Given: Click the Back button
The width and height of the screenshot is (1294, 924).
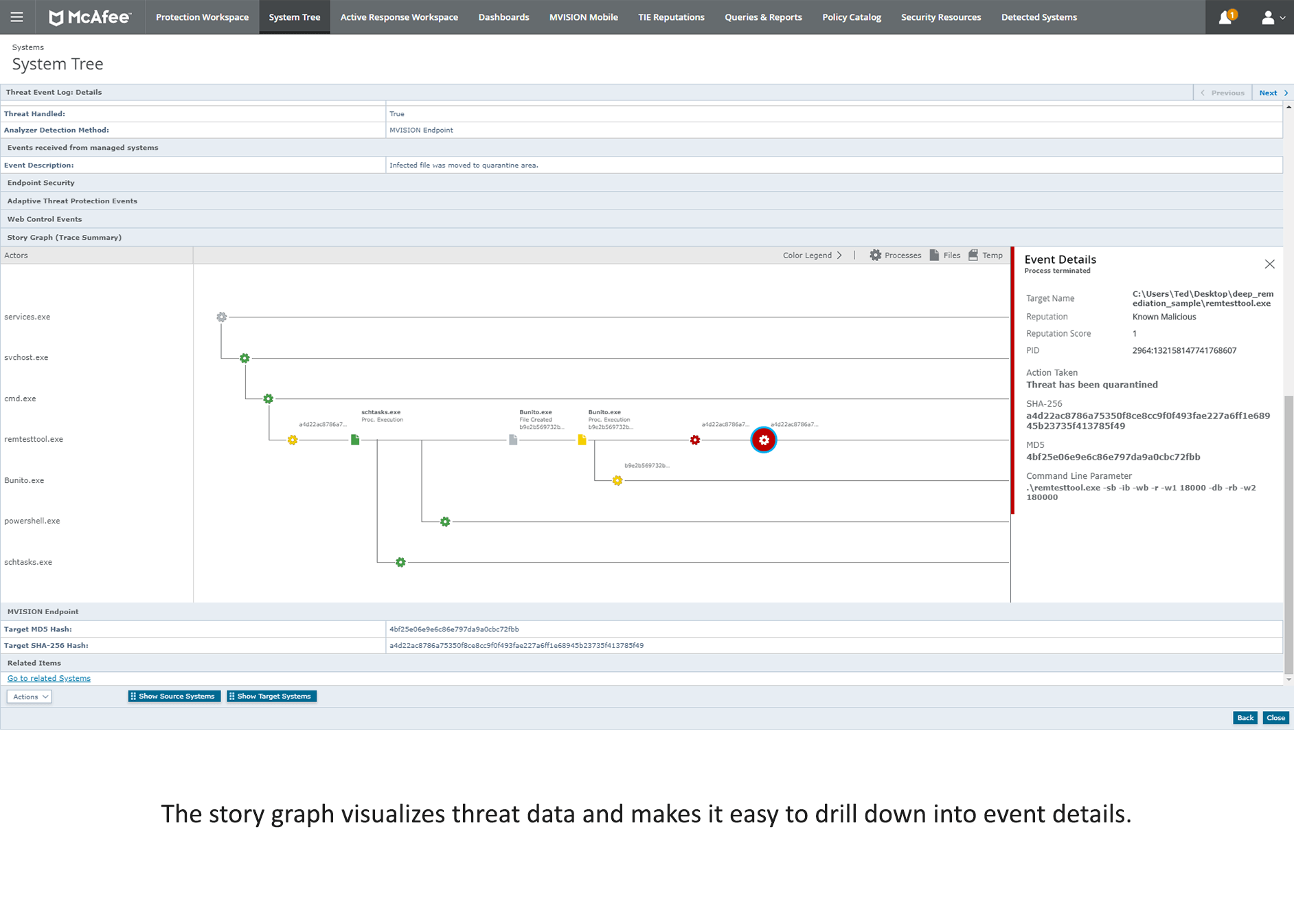Looking at the screenshot, I should (1245, 718).
